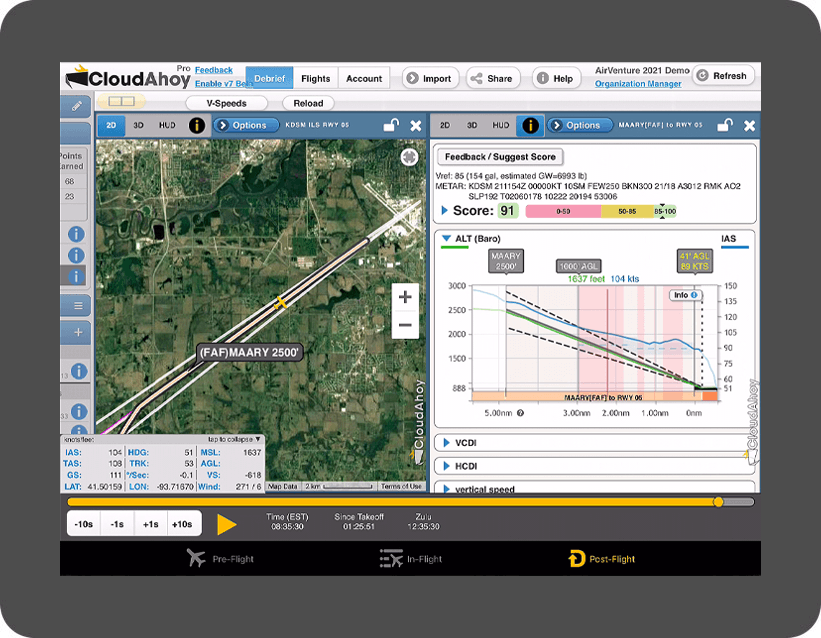Select 3D view in left pane
The width and height of the screenshot is (821, 638).
[138, 125]
